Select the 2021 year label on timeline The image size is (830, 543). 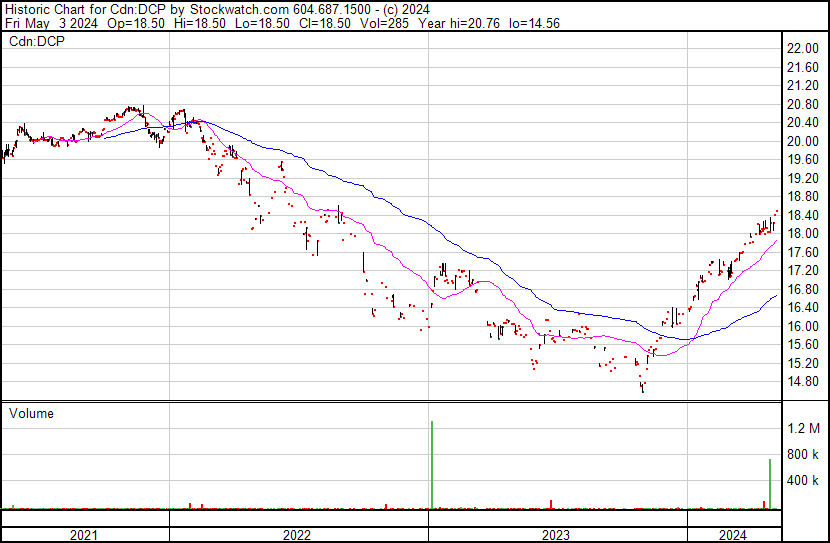84,534
